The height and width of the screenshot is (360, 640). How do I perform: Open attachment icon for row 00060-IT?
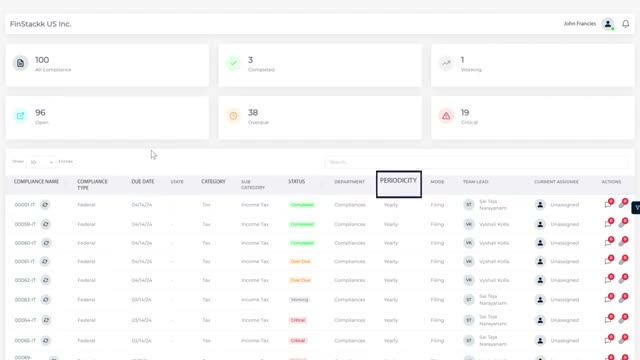coord(623,242)
